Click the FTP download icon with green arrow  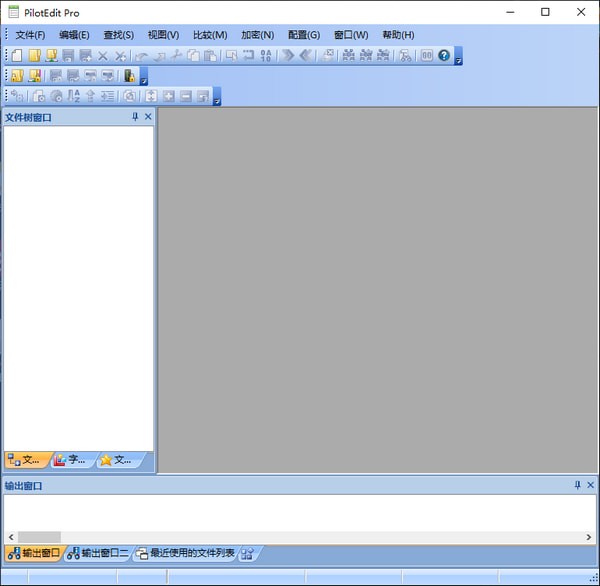[x=51, y=56]
